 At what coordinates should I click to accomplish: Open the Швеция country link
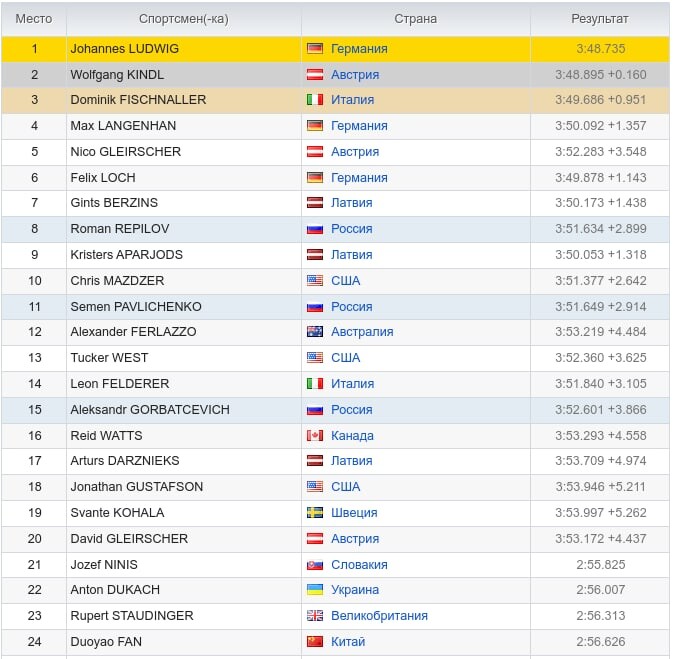(354, 513)
